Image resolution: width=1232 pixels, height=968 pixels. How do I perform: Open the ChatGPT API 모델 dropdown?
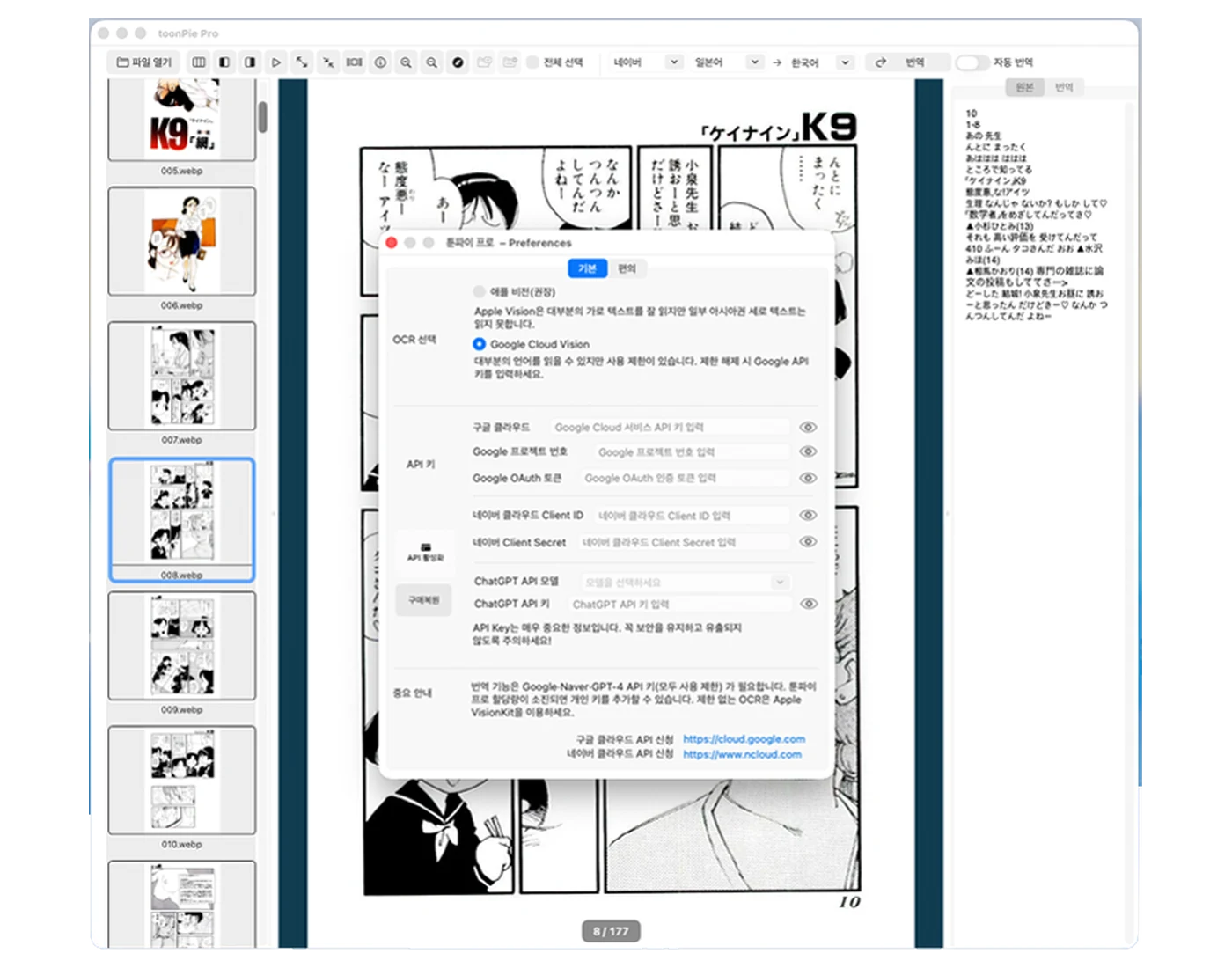[685, 582]
